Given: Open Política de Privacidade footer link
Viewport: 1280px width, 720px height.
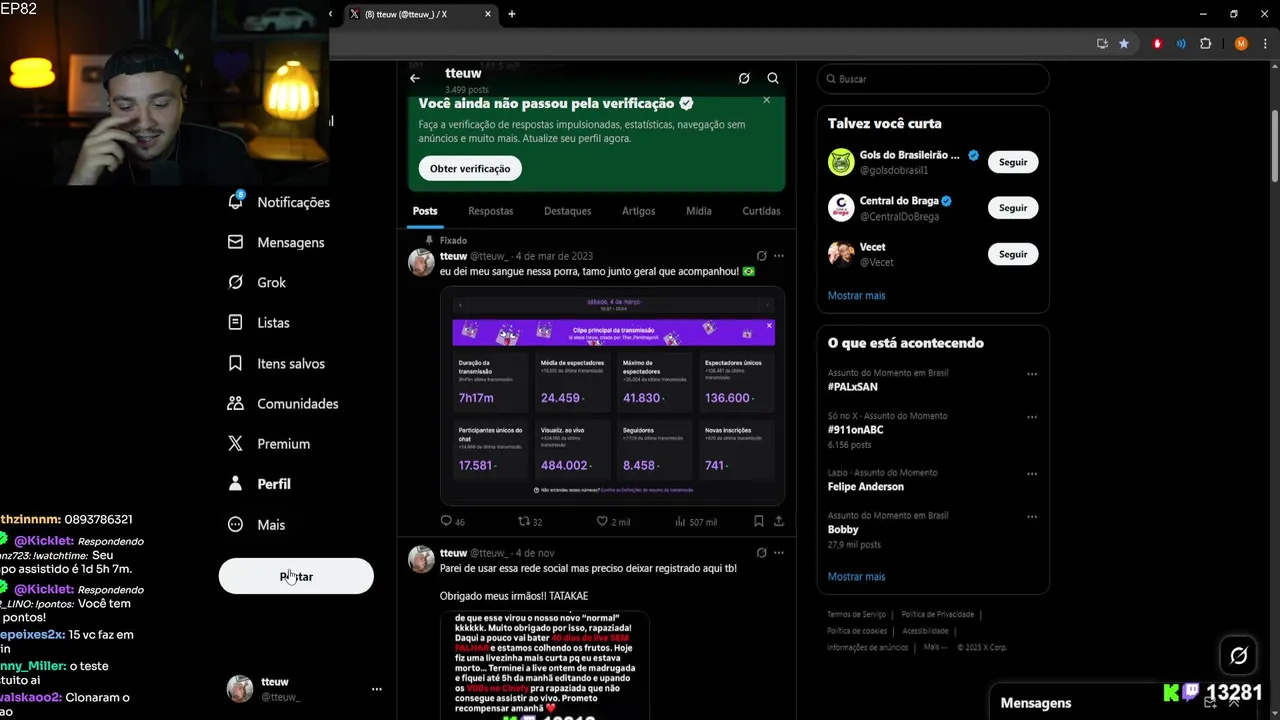Looking at the screenshot, I should 939,614.
